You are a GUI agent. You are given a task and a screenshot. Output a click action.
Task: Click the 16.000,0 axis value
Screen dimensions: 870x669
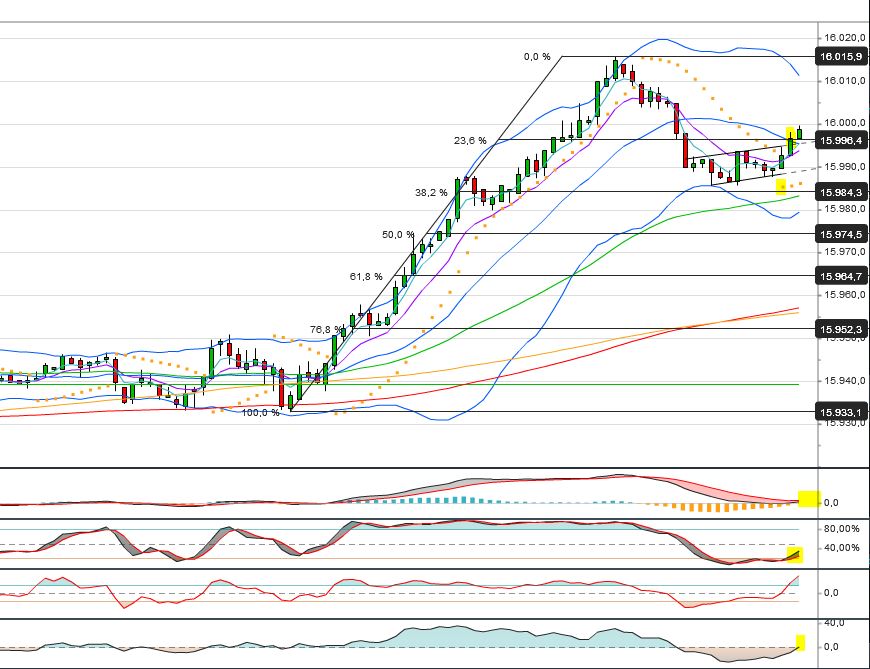844,123
